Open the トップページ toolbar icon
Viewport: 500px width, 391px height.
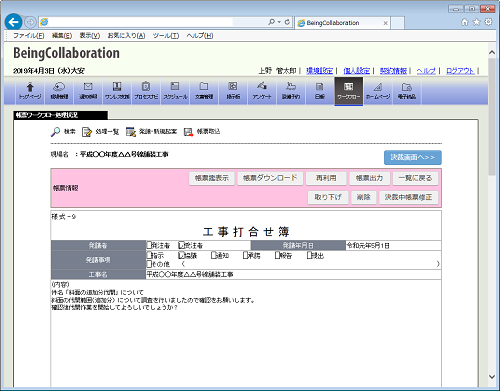click(30, 91)
